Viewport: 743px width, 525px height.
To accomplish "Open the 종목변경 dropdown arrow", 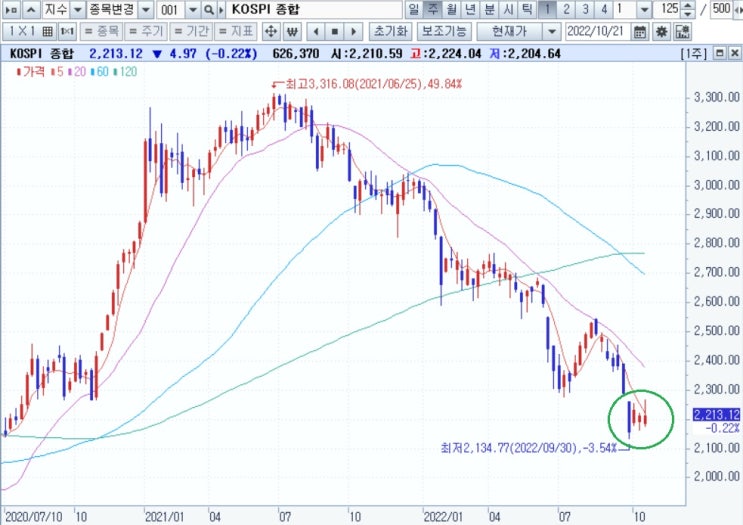I will [146, 9].
